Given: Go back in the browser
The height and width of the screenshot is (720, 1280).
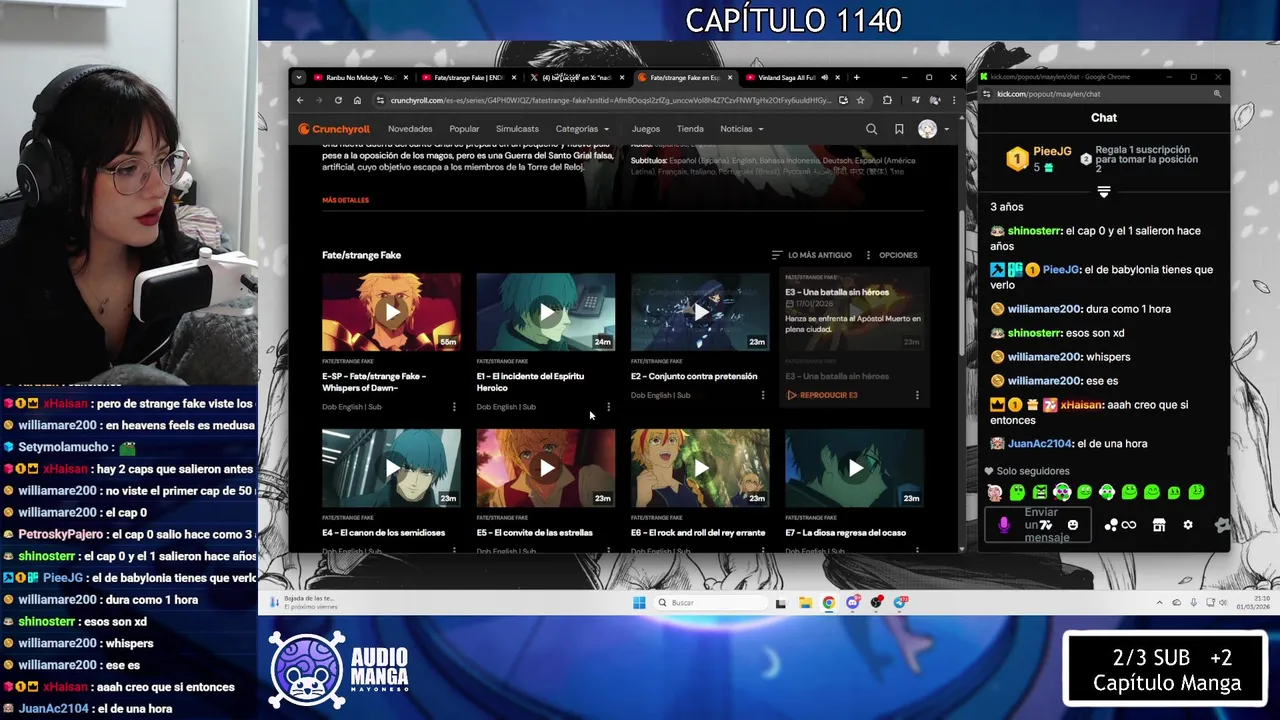Looking at the screenshot, I should tap(300, 100).
